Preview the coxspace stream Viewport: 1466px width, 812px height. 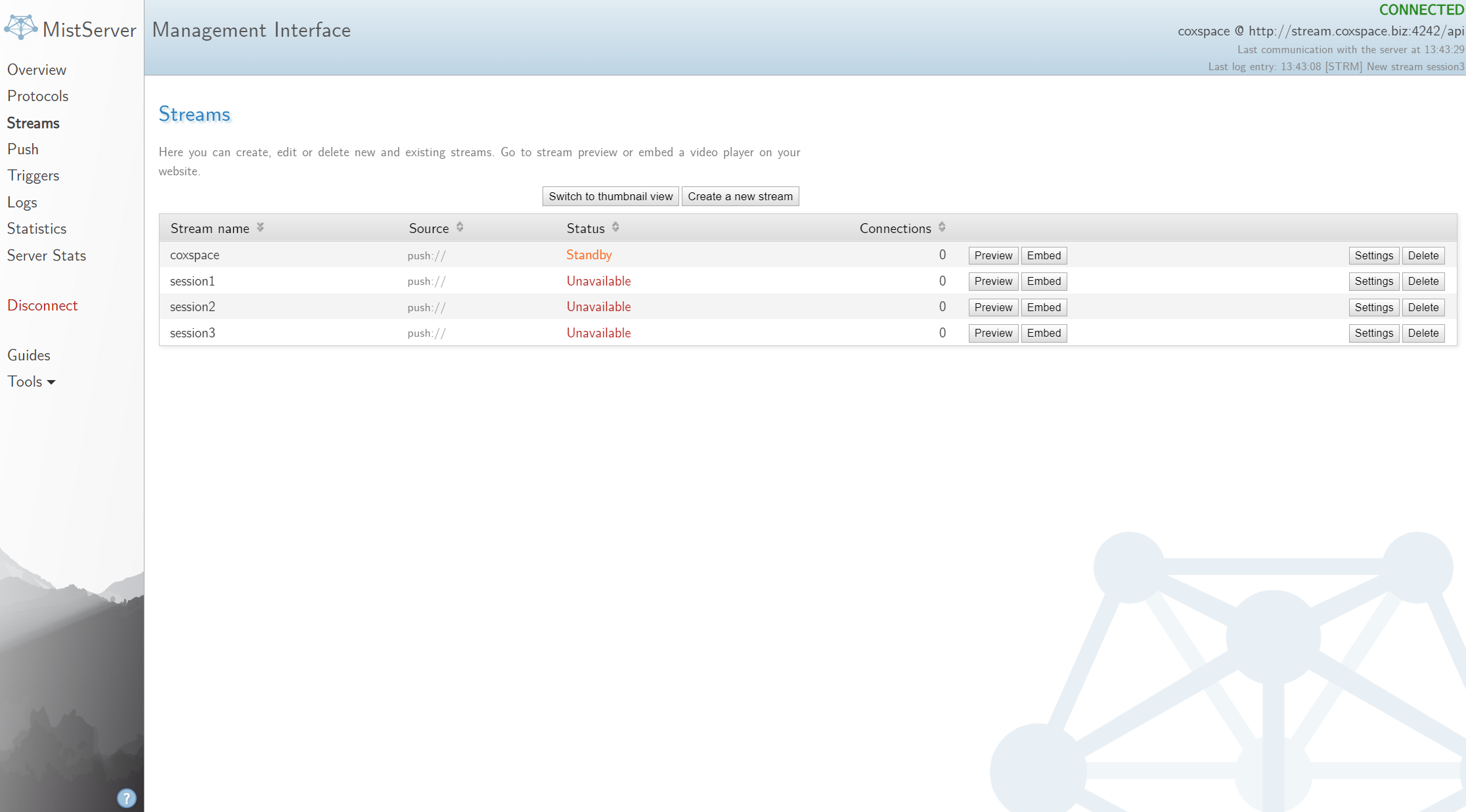tap(993, 255)
